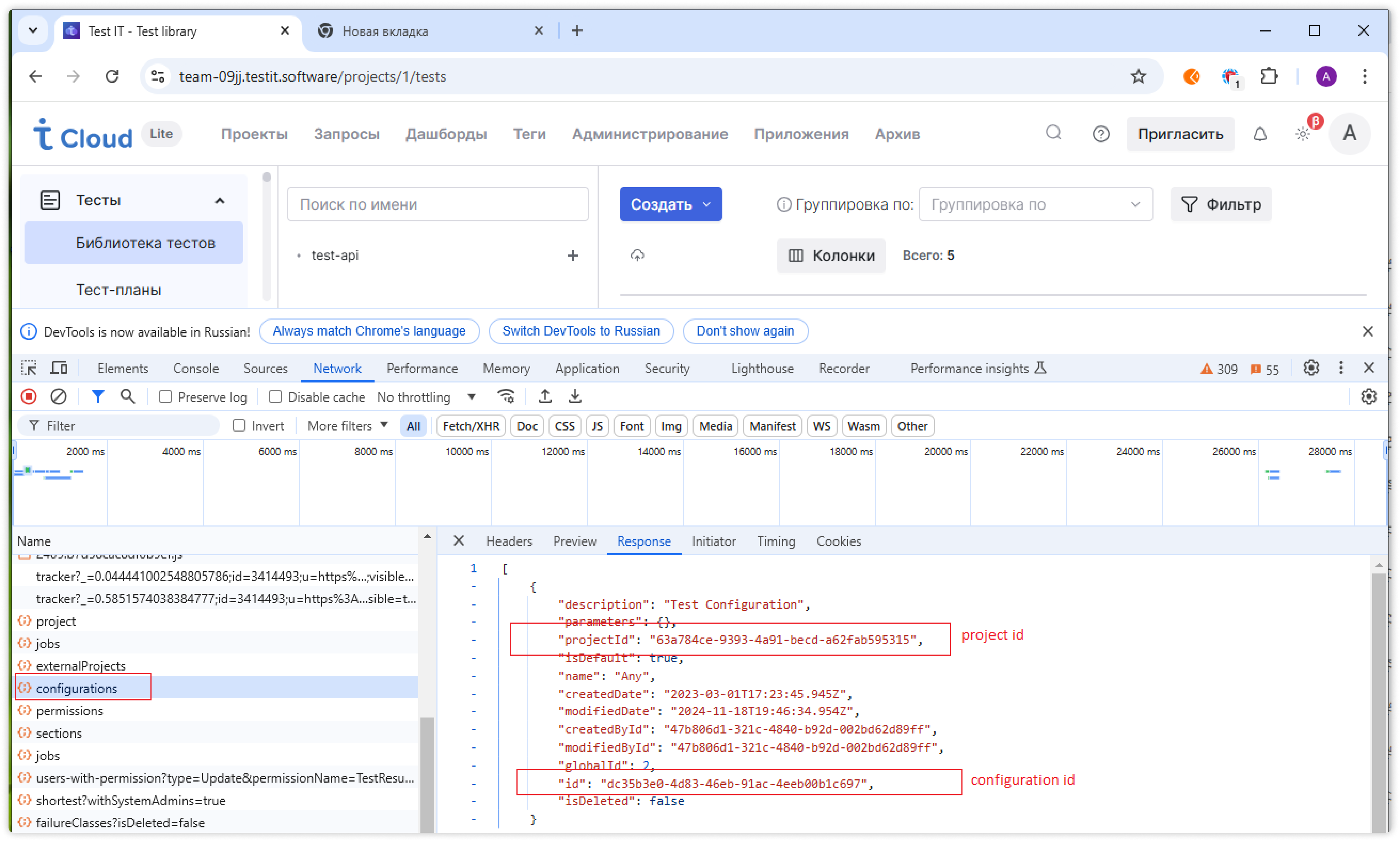
Task: Open notifications bell icon
Action: 1259,134
